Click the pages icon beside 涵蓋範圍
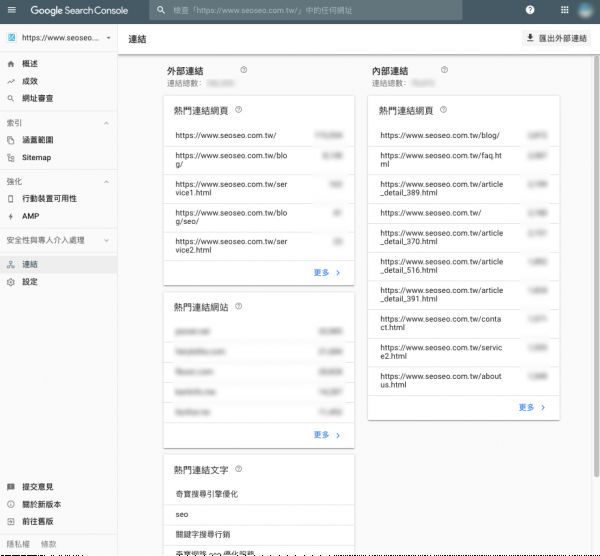This screenshot has height=556, width=600. 11,140
